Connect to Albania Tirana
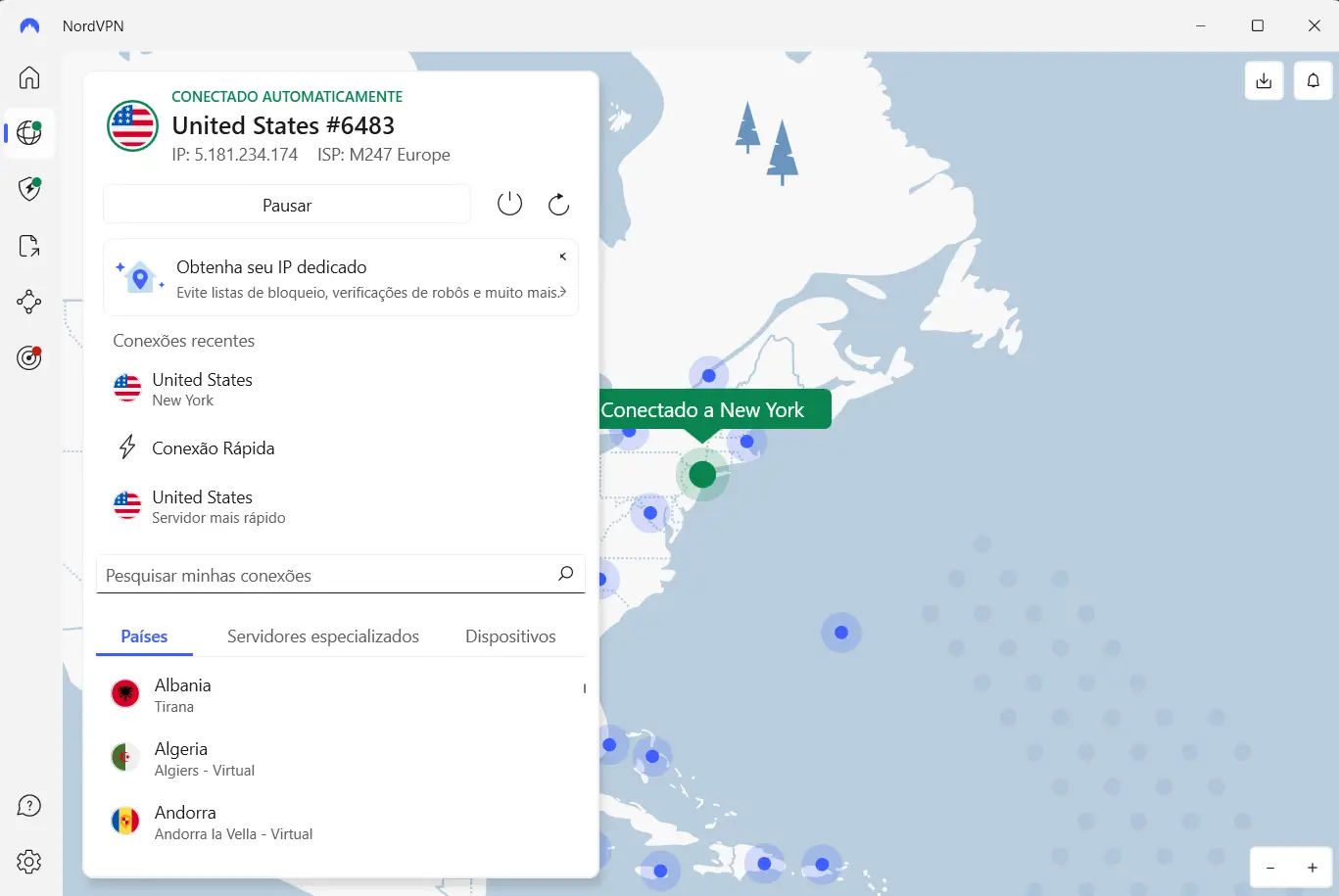The height and width of the screenshot is (896, 1339). (341, 694)
